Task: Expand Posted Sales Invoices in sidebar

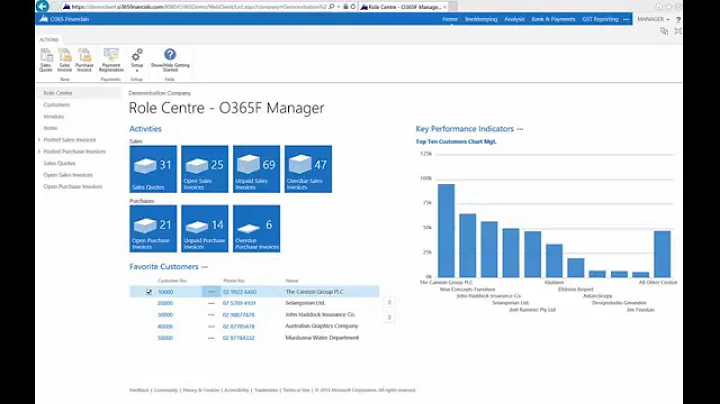Action: pyautogui.click(x=39, y=140)
